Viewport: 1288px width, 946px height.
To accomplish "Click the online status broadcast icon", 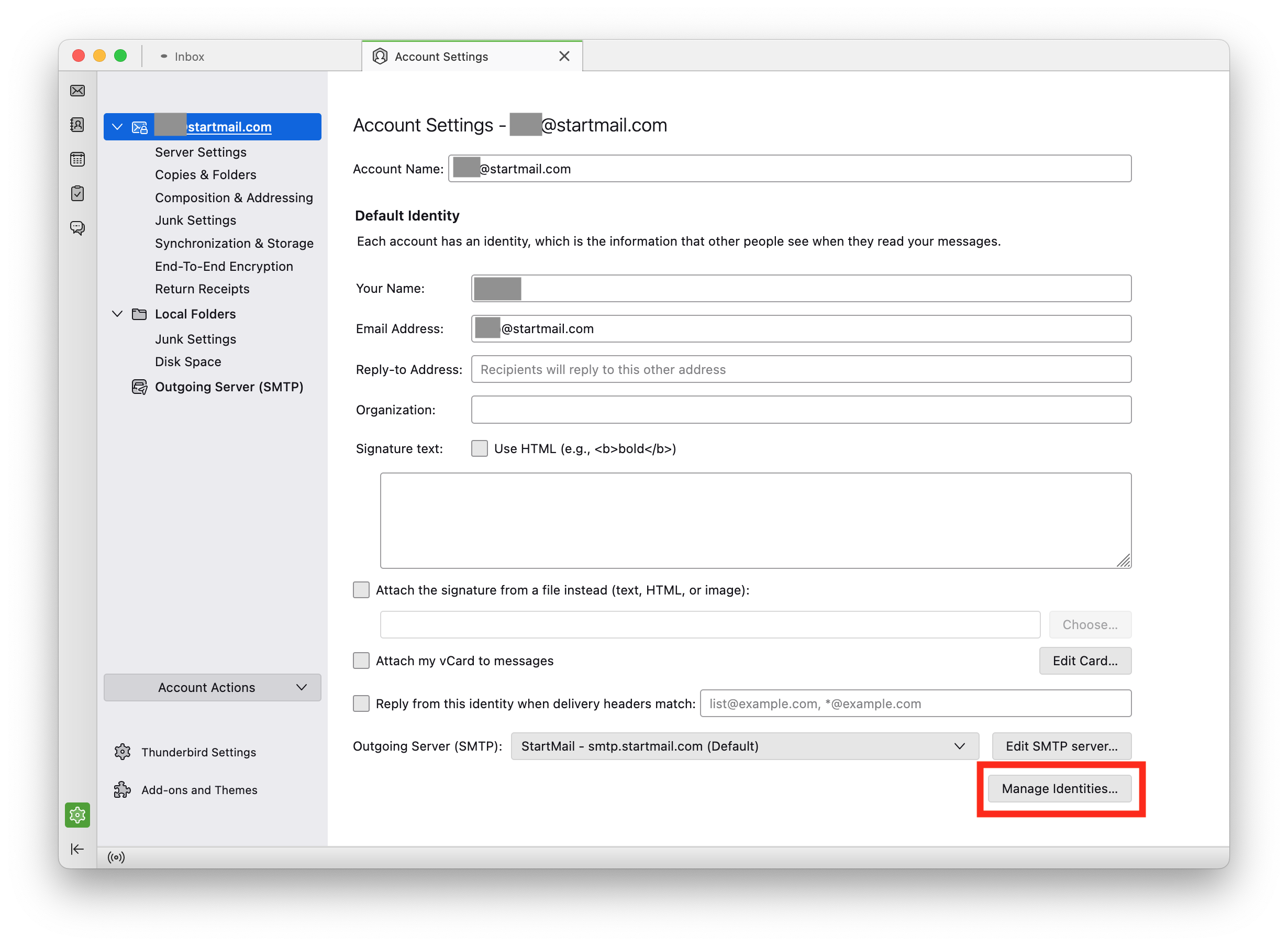I will click(116, 857).
